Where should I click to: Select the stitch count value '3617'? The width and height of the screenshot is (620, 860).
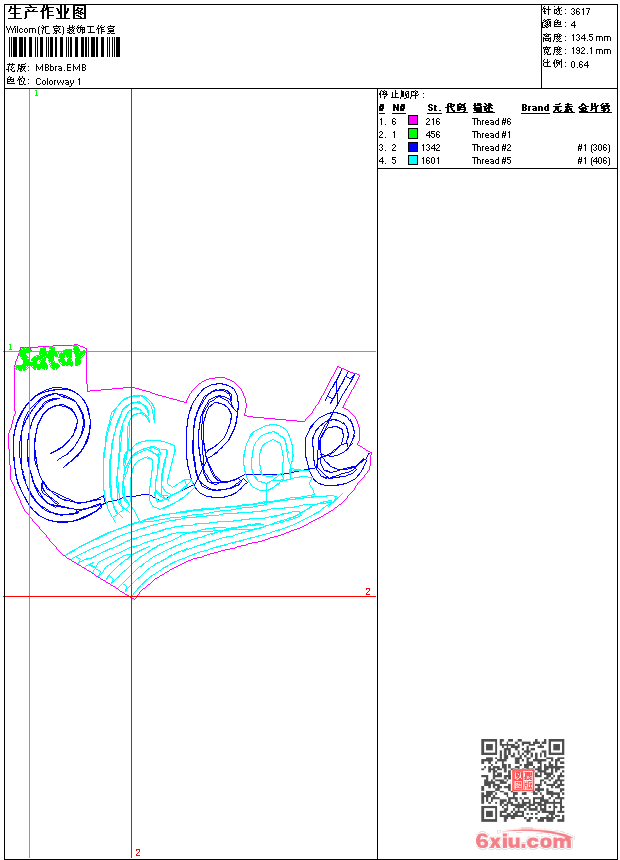click(580, 12)
